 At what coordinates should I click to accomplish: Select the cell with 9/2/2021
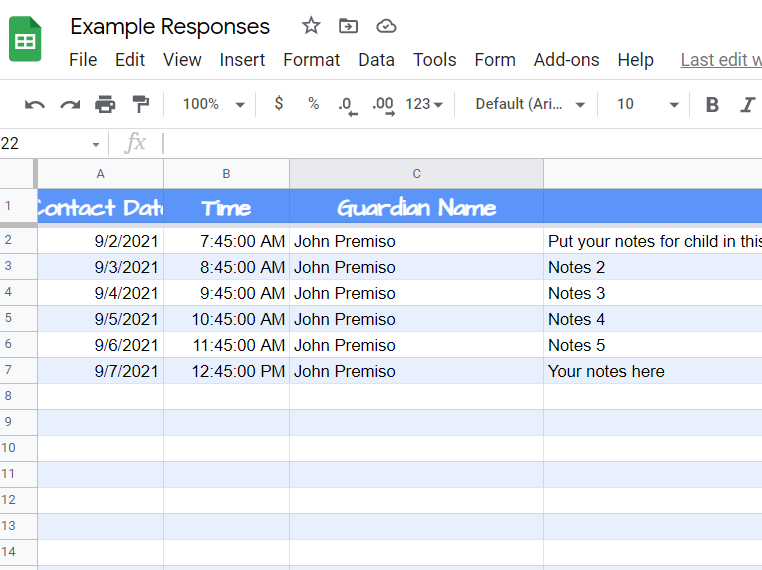tap(100, 241)
